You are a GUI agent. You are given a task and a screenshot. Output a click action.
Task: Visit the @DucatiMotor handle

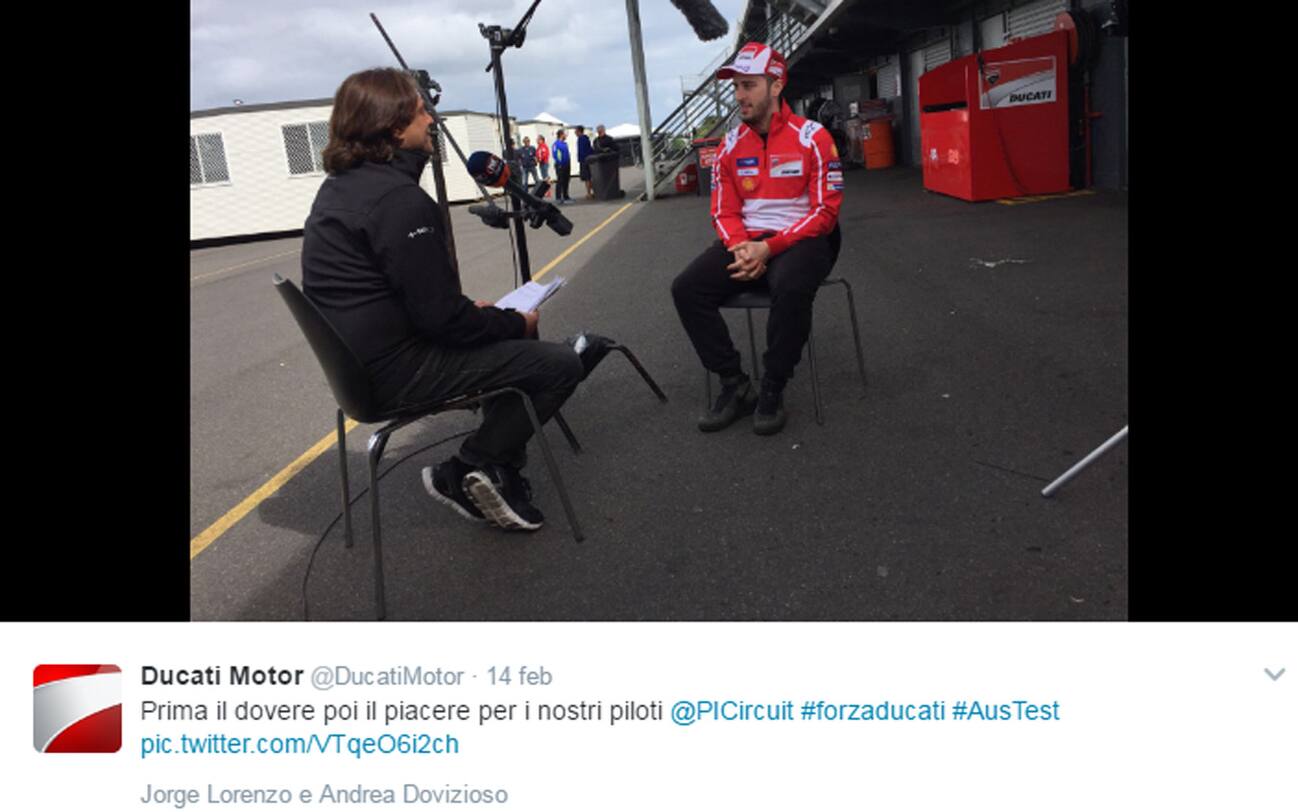pyautogui.click(x=388, y=677)
